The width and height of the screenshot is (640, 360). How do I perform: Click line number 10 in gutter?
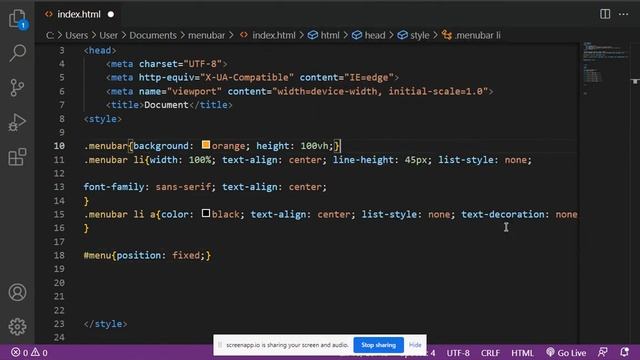point(59,146)
